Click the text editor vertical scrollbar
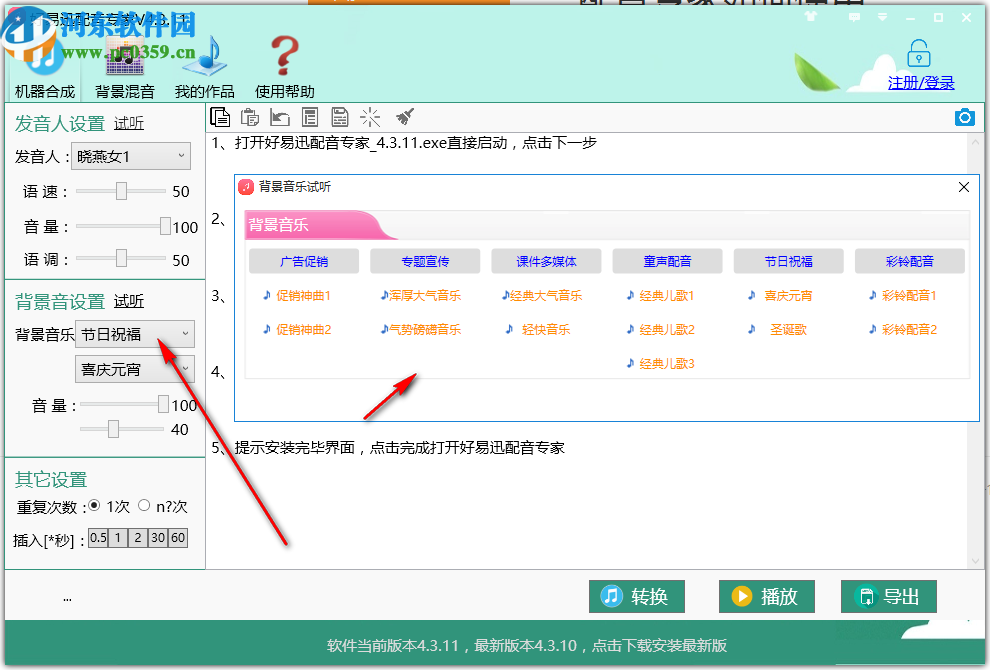Image resolution: width=990 pixels, height=670 pixels. [x=975, y=351]
